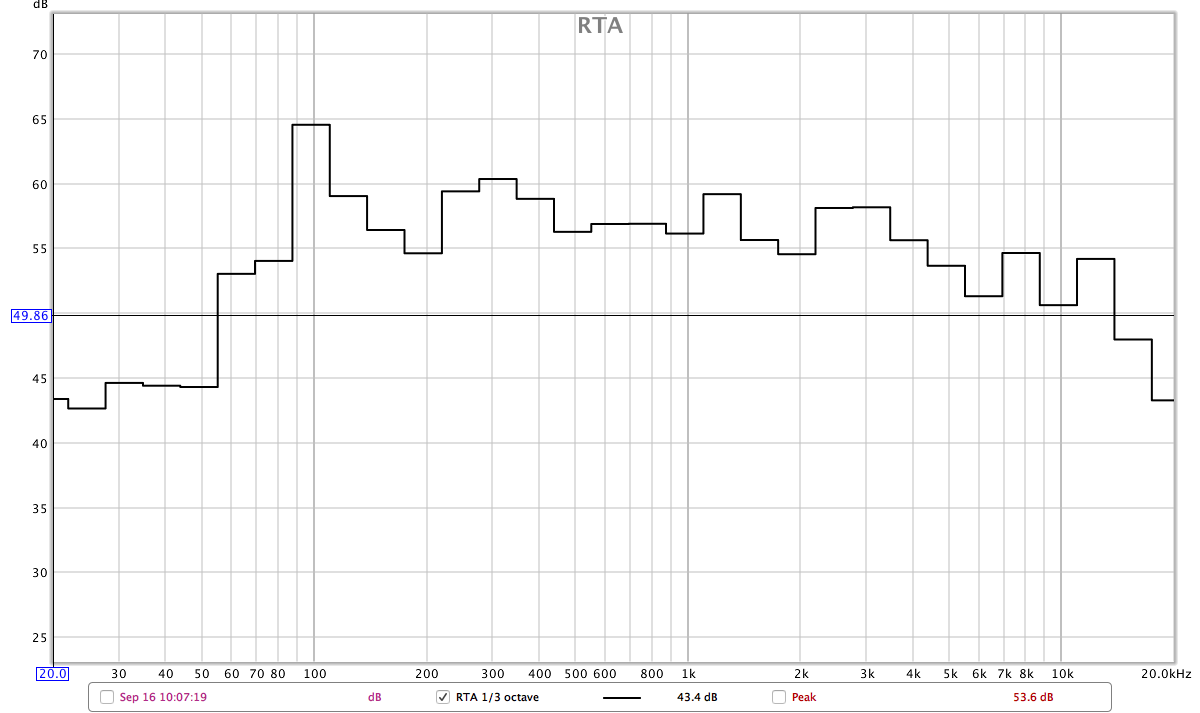Click the 20.0kHz axis end label
This screenshot has width=1200, height=713.
1168,674
